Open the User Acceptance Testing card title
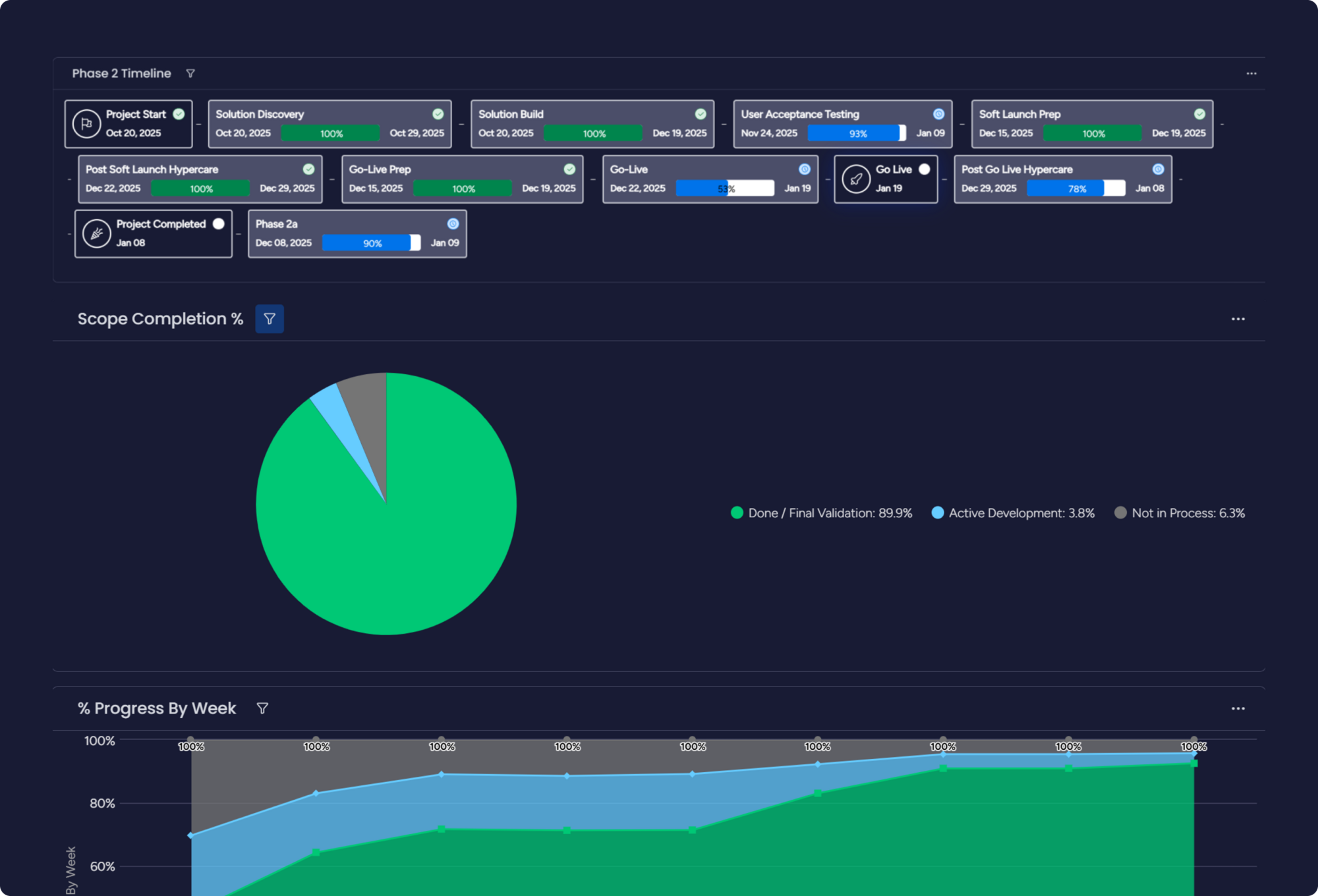 coord(800,114)
